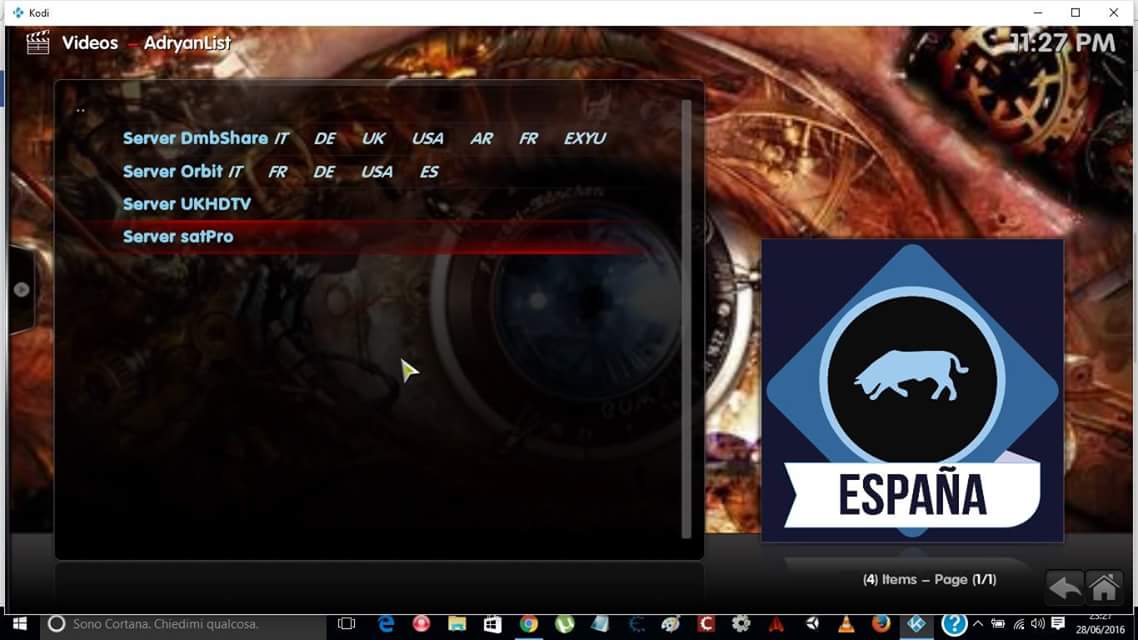Screen dimensions: 1138x640
Task: Open the taskbar volume control
Action: [x=1038, y=624]
